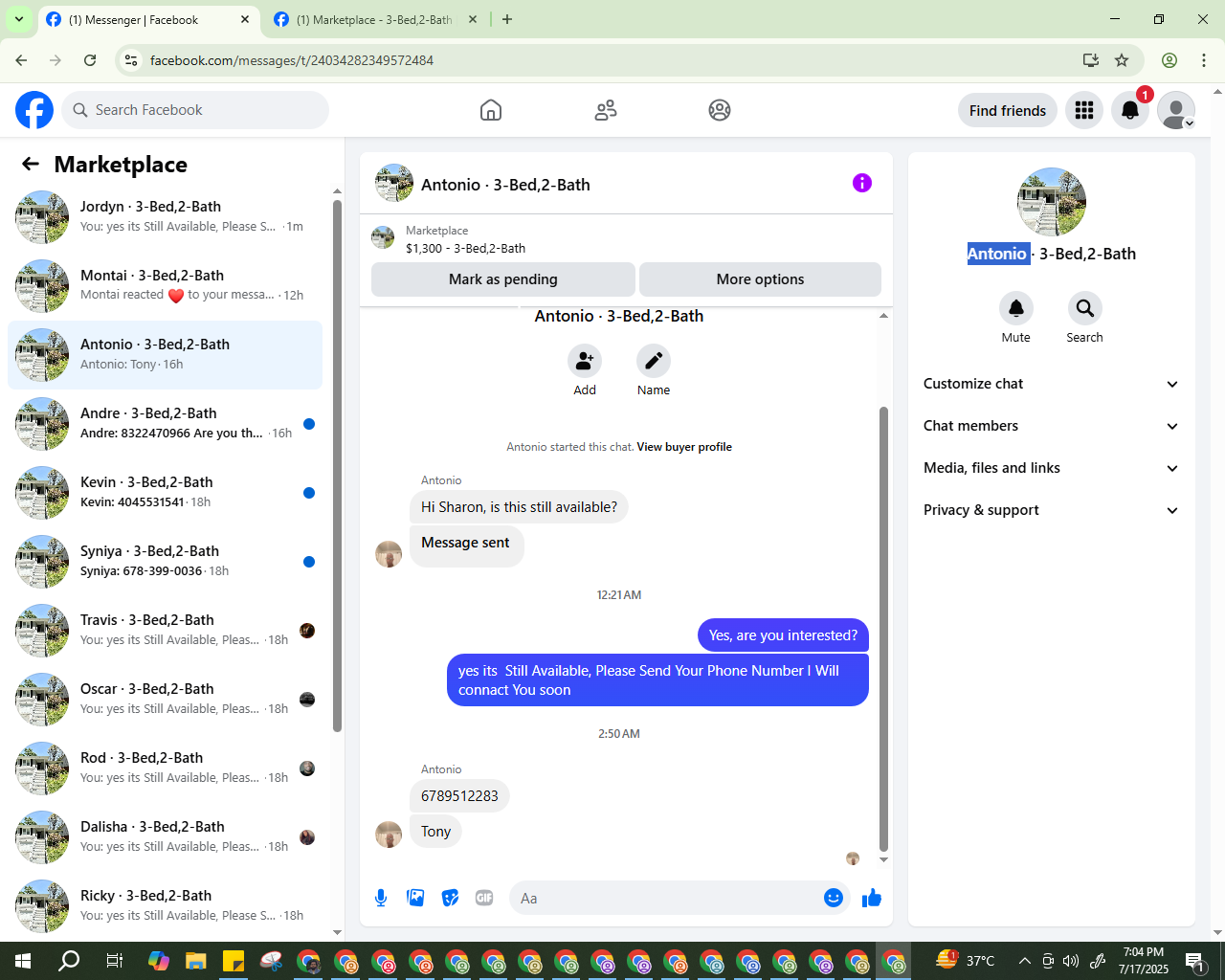Viewport: 1225px width, 980px height.
Task: Open the Facebook menu grid icon
Action: [x=1084, y=110]
